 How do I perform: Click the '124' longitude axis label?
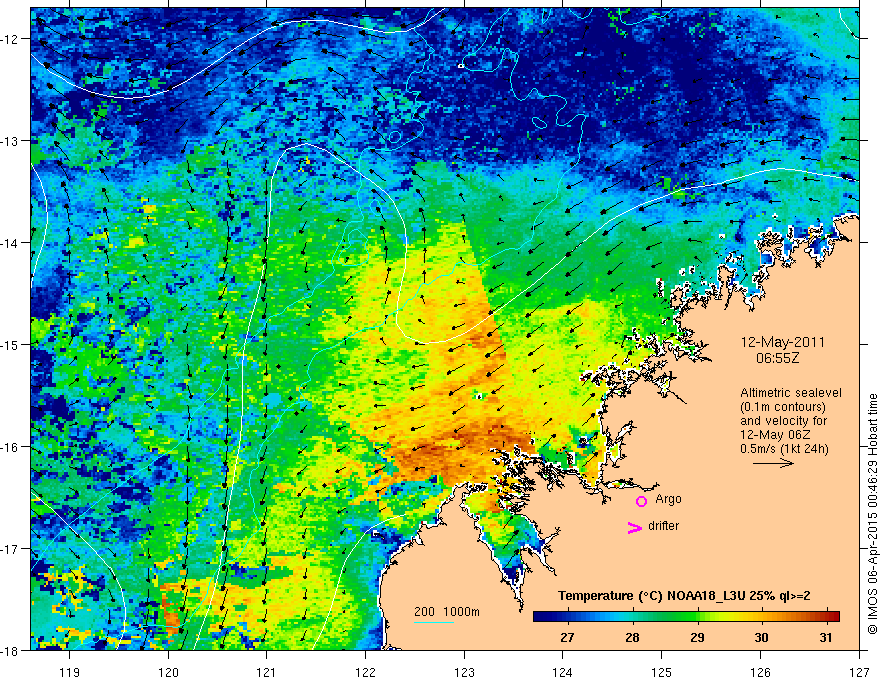563,672
